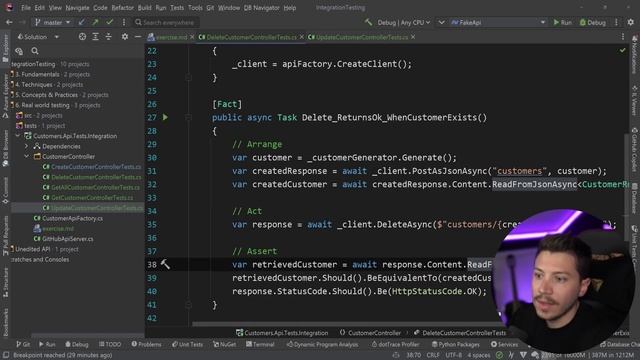Collapse the CustomerController folder
This screenshot has height=360, width=640.
point(27,156)
